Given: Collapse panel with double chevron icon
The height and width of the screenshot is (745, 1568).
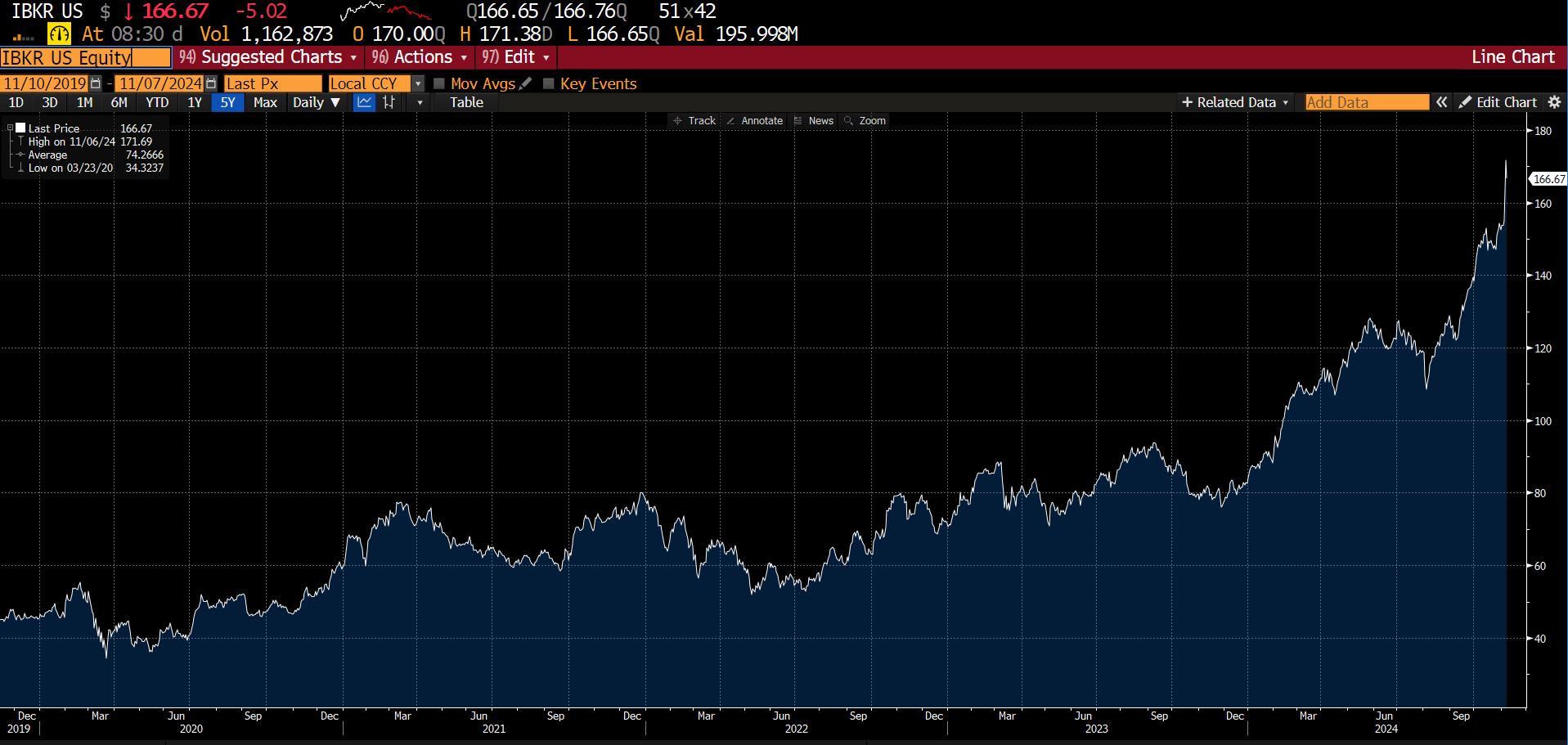Looking at the screenshot, I should click(x=1441, y=102).
